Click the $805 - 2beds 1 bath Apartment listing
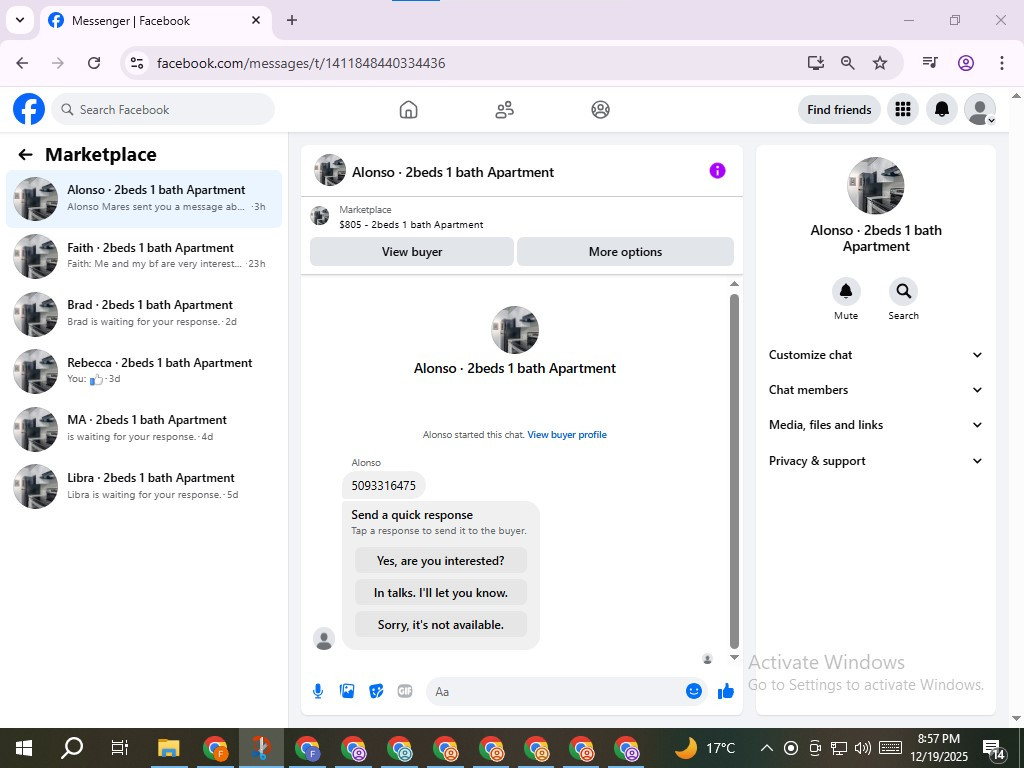This screenshot has width=1024, height=768. (411, 224)
